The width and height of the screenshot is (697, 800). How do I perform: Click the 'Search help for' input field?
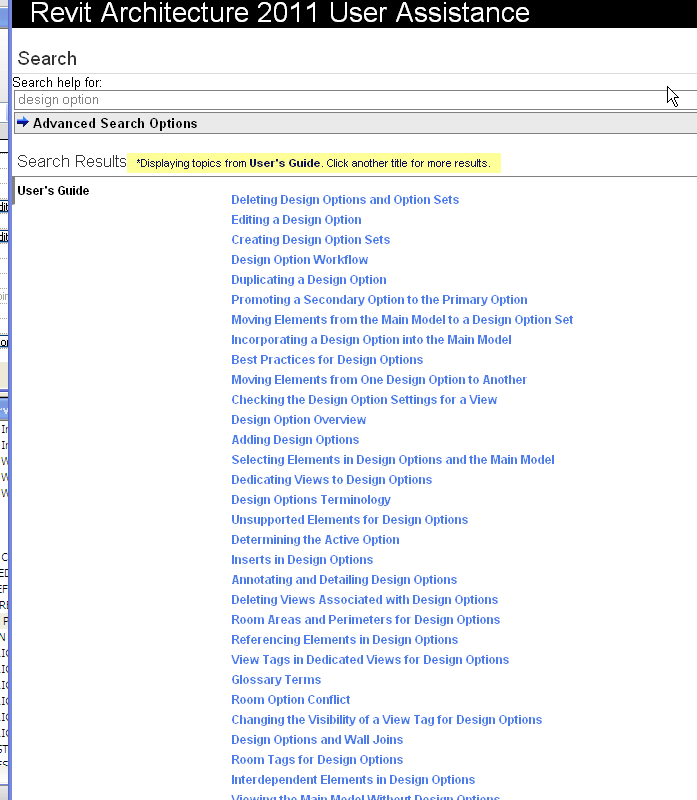click(356, 100)
